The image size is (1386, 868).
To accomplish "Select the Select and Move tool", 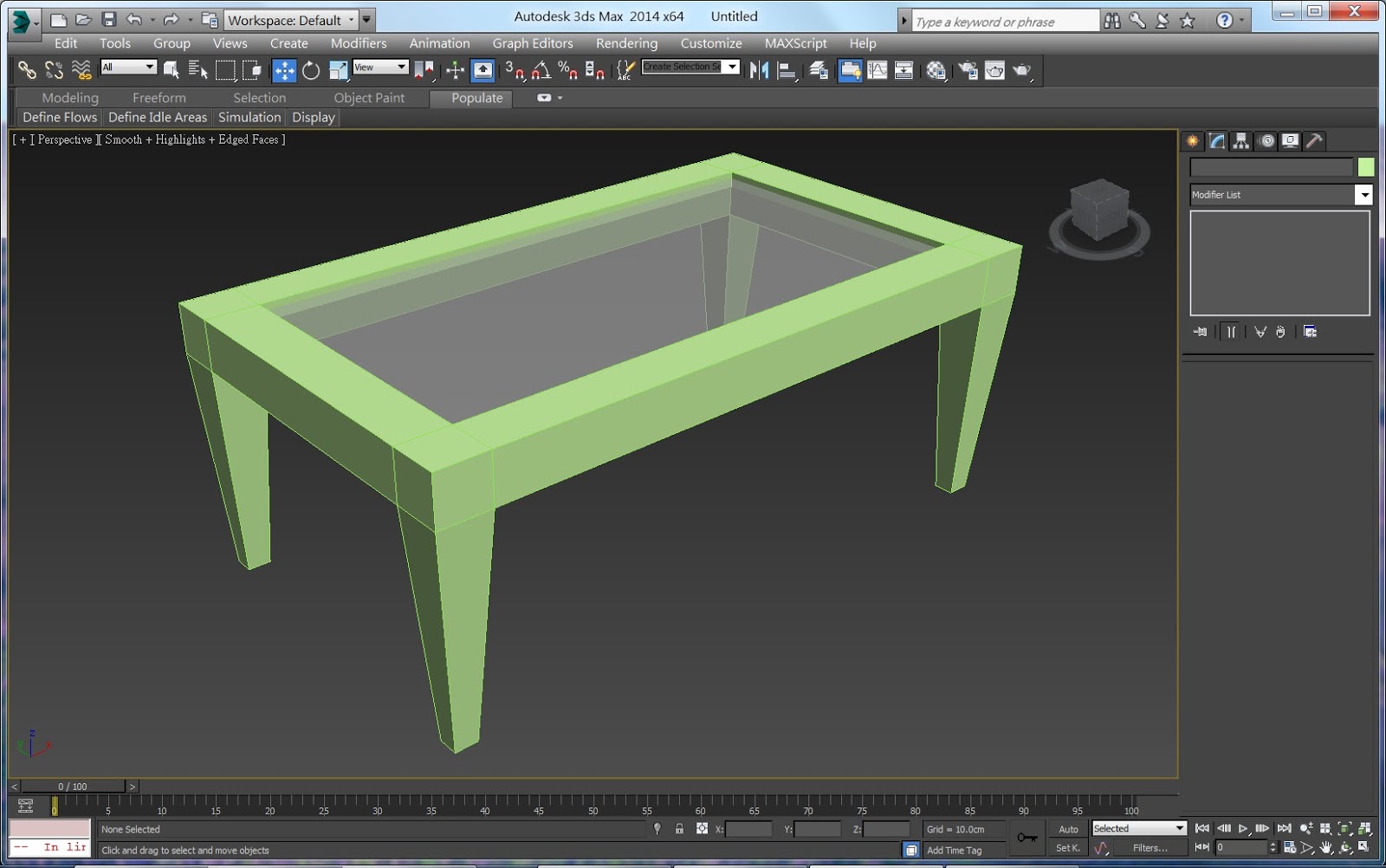I will (282, 70).
